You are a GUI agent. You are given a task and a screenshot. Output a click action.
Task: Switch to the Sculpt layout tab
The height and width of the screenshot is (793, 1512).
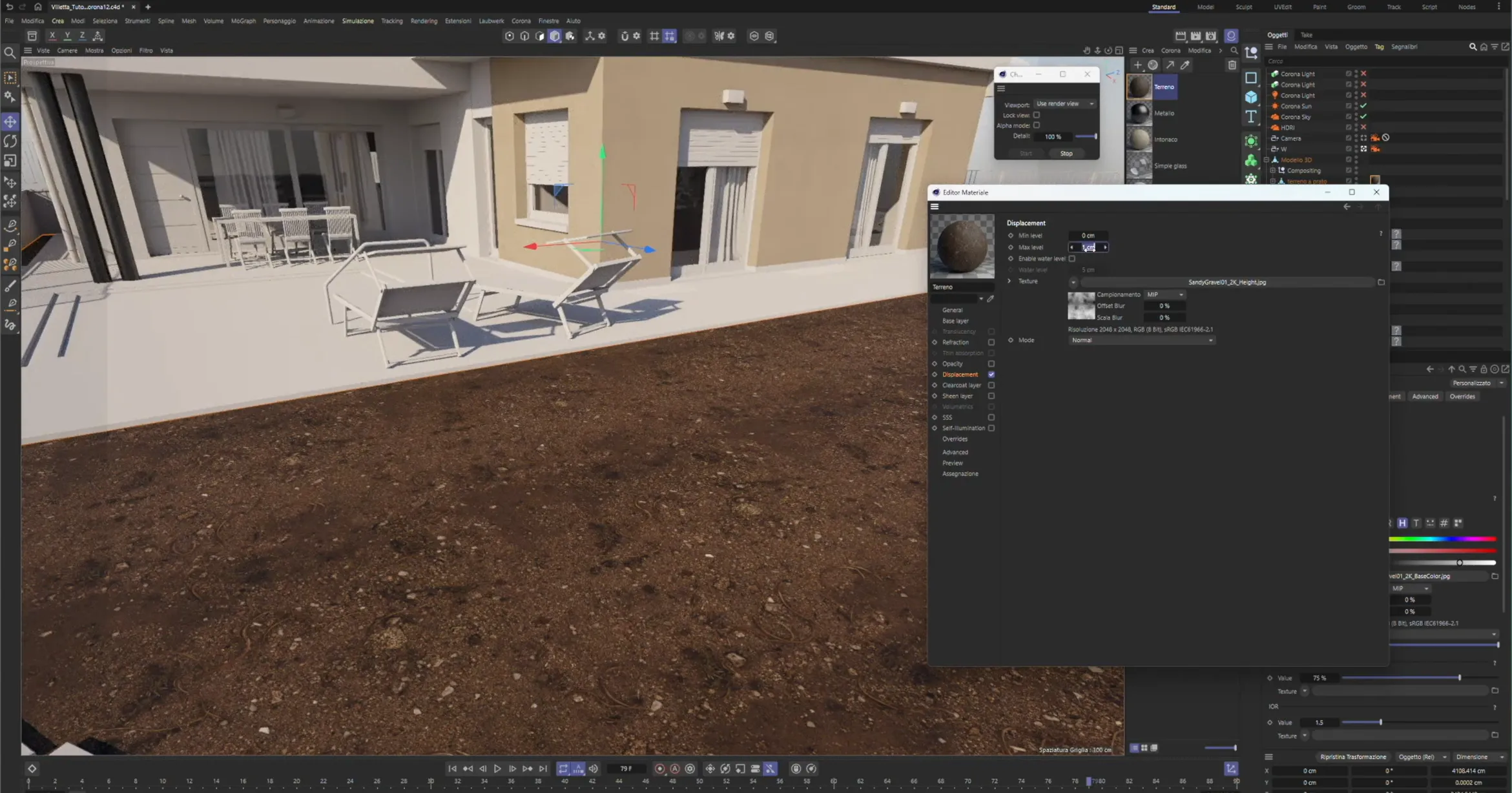(1243, 7)
